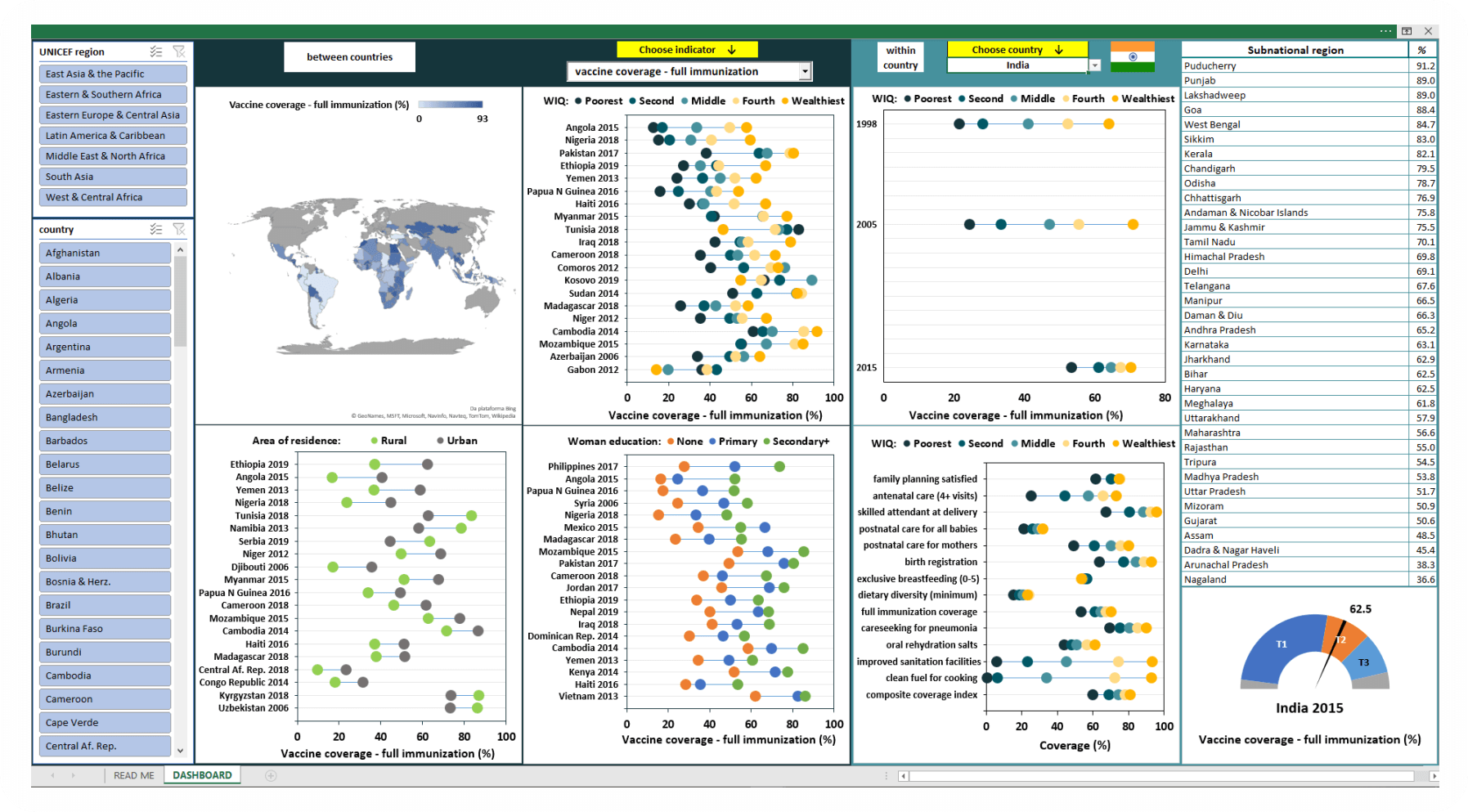This screenshot has height=812, width=1468.
Task: Switch to the READ ME sheet tab
Action: (134, 775)
